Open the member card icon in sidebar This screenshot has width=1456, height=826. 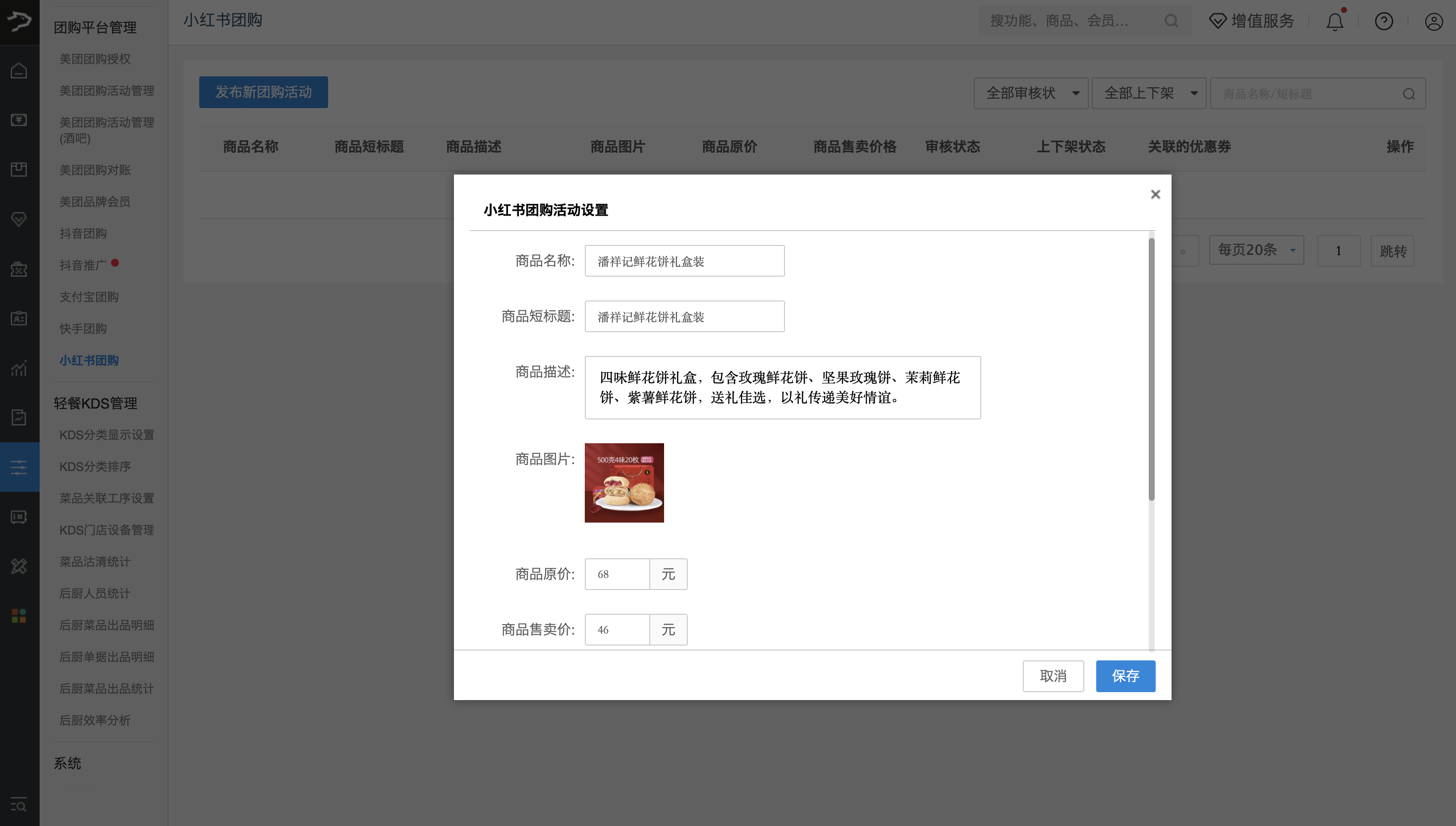(19, 318)
